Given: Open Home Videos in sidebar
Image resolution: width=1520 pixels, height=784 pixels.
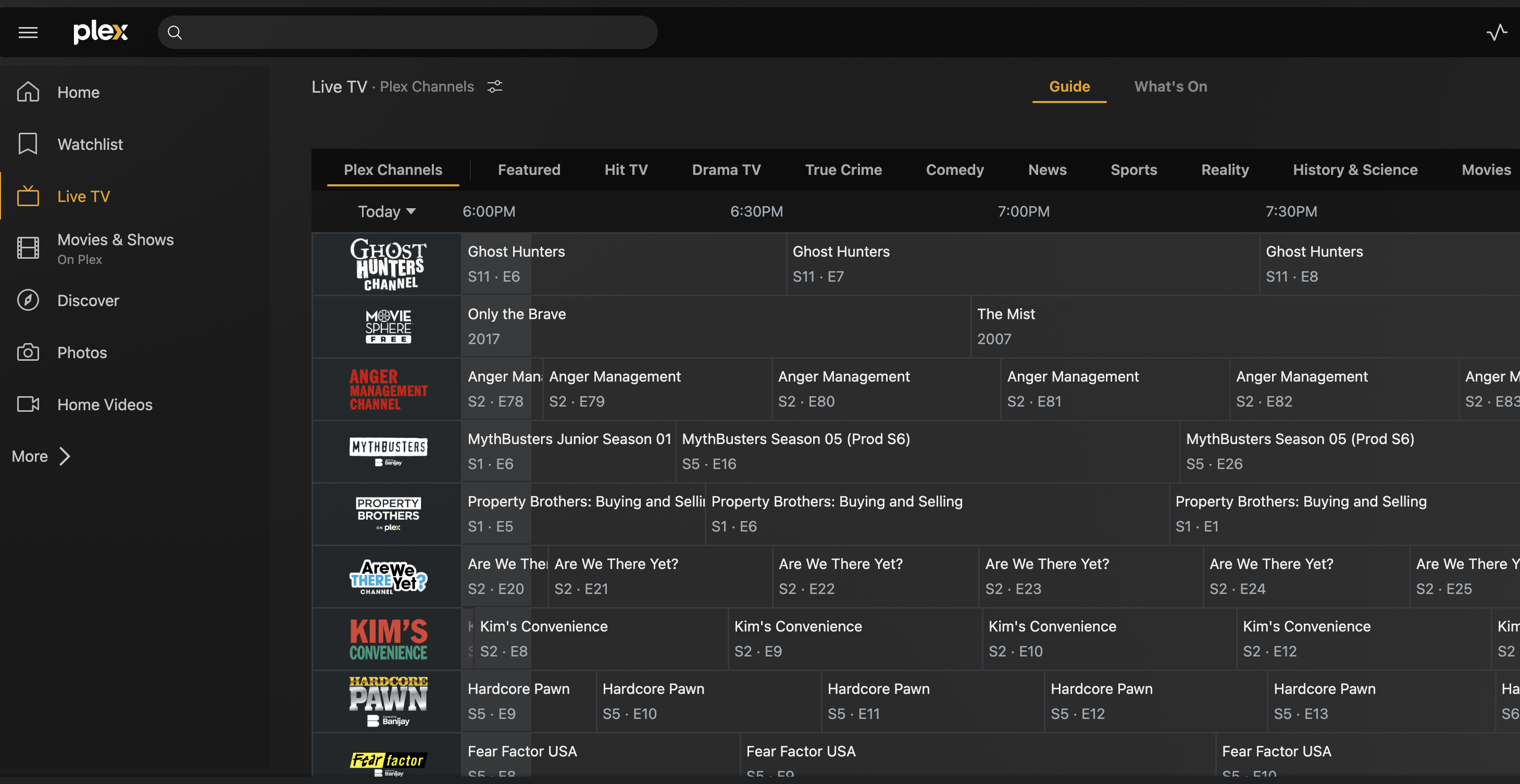Looking at the screenshot, I should point(104,404).
